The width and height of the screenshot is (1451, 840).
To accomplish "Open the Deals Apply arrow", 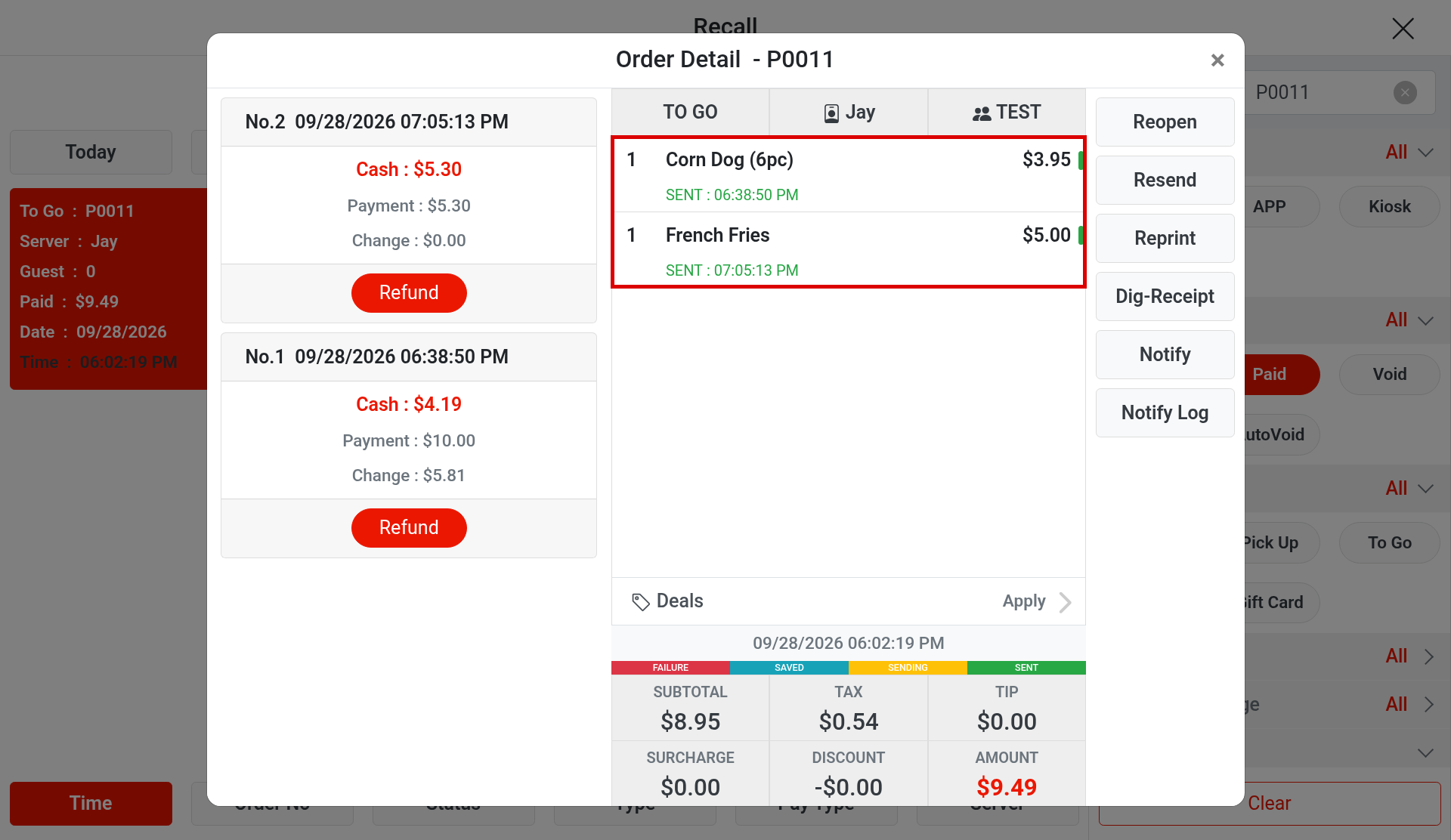I will click(x=1066, y=602).
